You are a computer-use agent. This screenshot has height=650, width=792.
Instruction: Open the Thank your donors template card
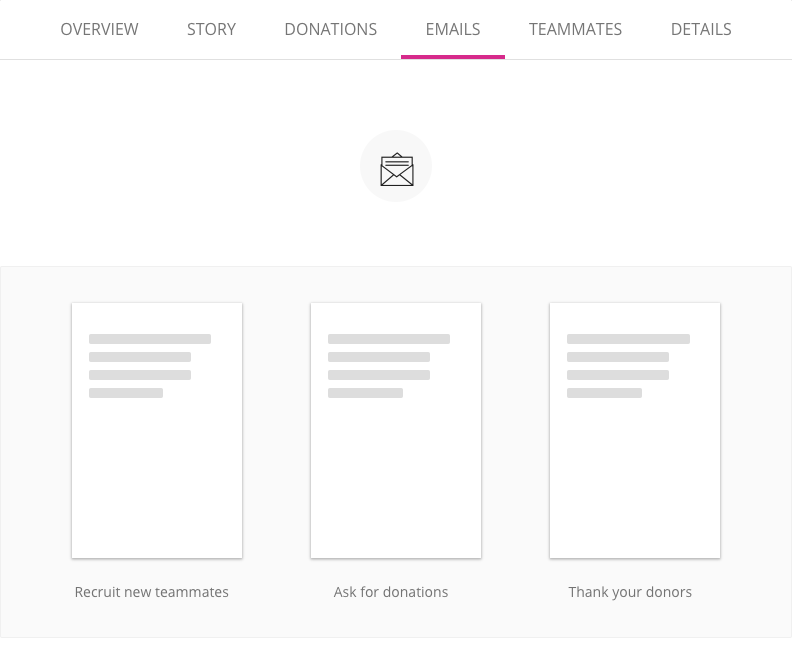pyautogui.click(x=635, y=430)
